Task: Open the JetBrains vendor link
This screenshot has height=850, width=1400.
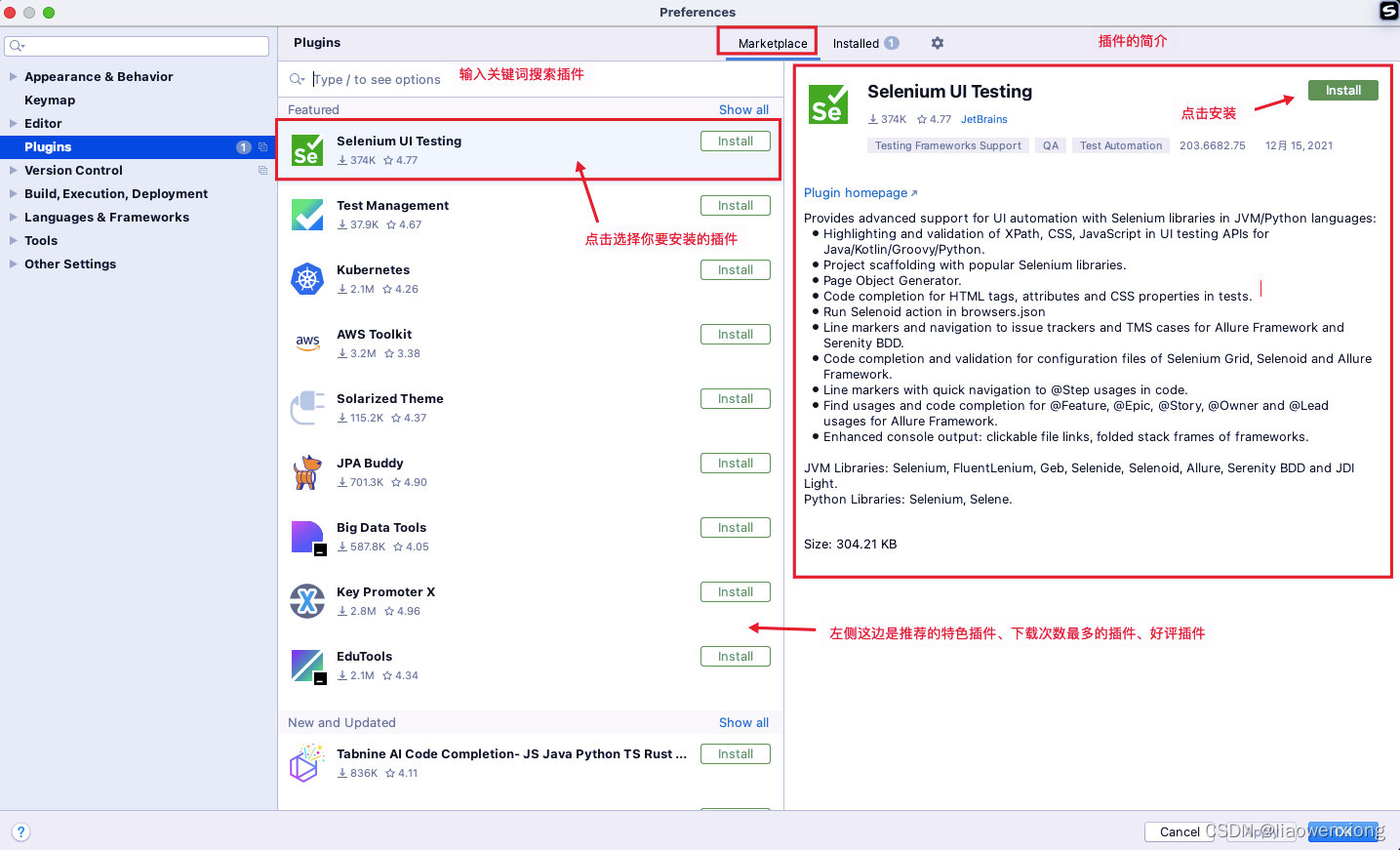Action: [x=983, y=119]
